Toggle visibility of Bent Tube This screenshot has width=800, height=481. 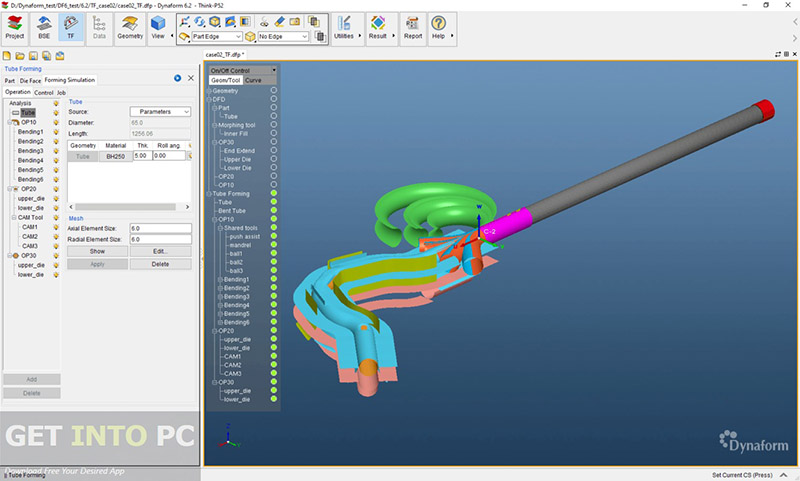click(x=273, y=211)
